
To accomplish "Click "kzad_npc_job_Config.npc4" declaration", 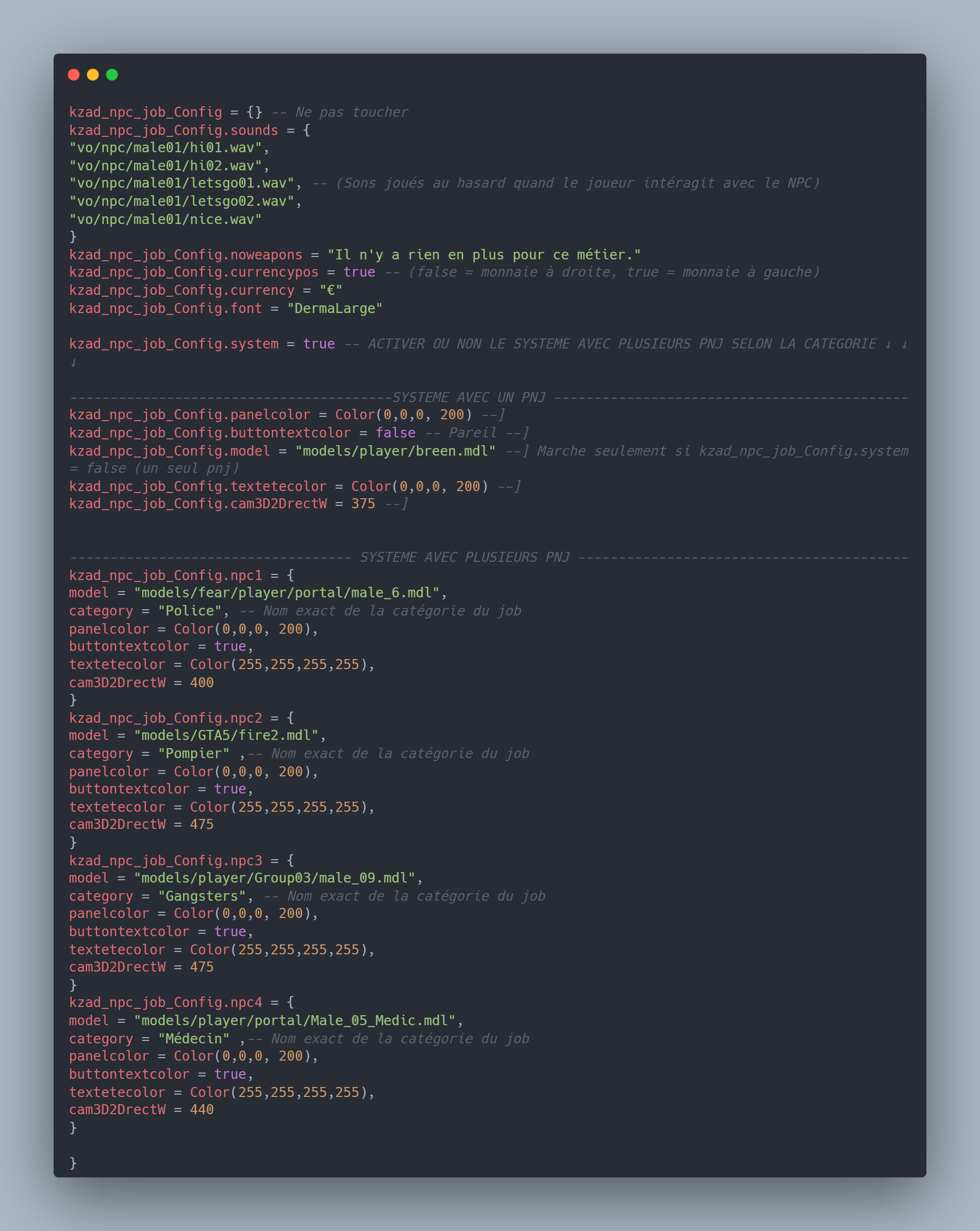I will [x=166, y=1003].
